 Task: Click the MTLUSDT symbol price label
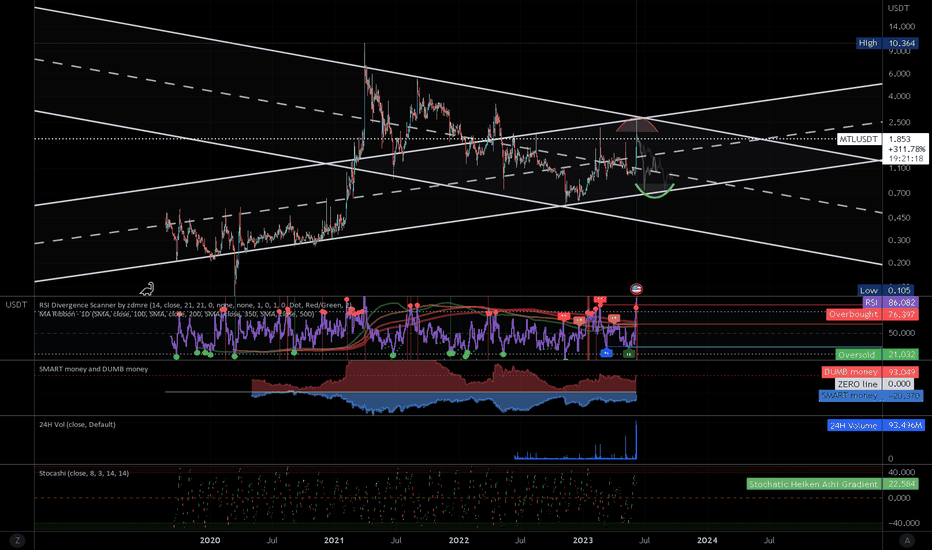pyautogui.click(x=858, y=139)
